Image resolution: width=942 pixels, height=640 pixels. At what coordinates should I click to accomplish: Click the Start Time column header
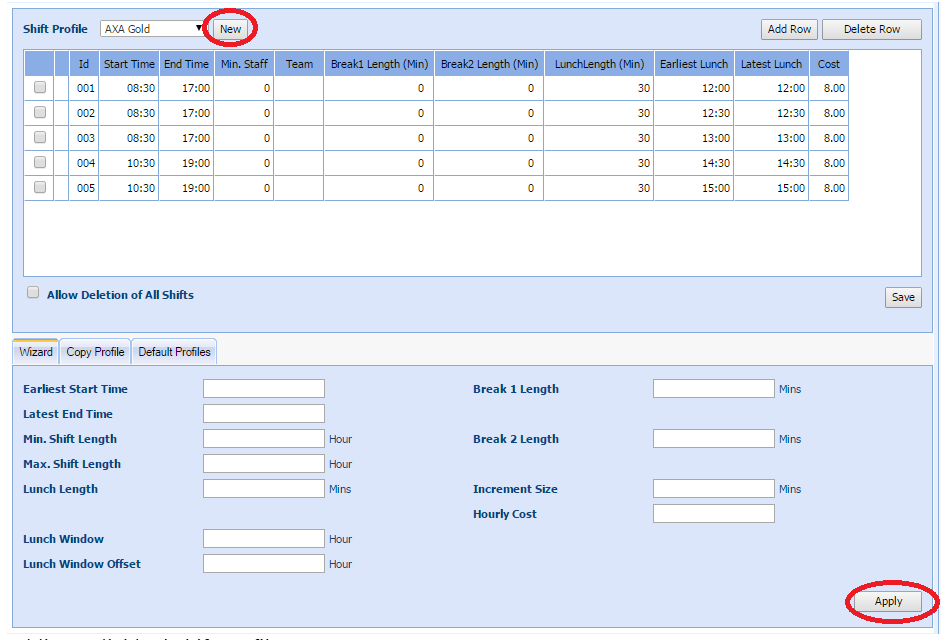click(129, 64)
